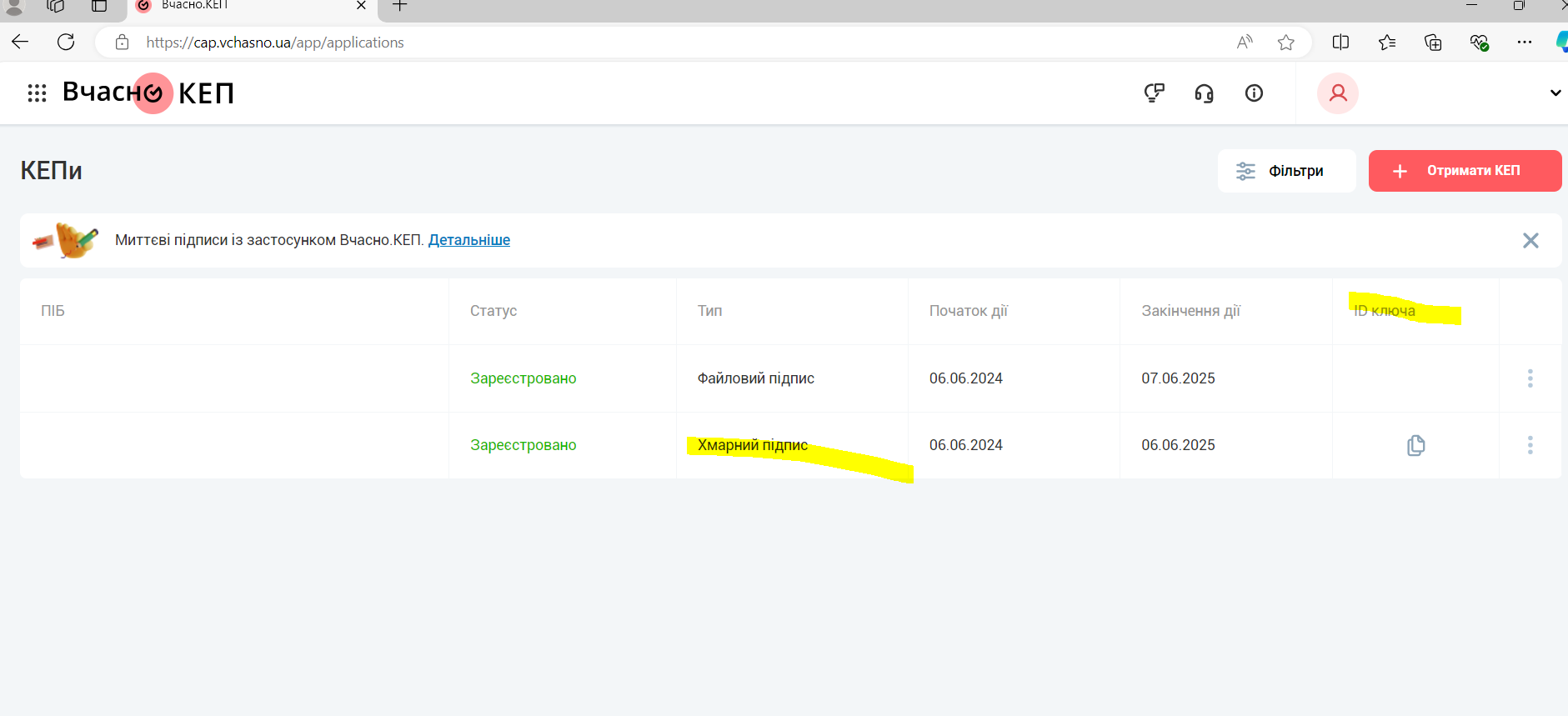Open a new browser tab
The width and height of the screenshot is (1568, 716).
pyautogui.click(x=400, y=6)
